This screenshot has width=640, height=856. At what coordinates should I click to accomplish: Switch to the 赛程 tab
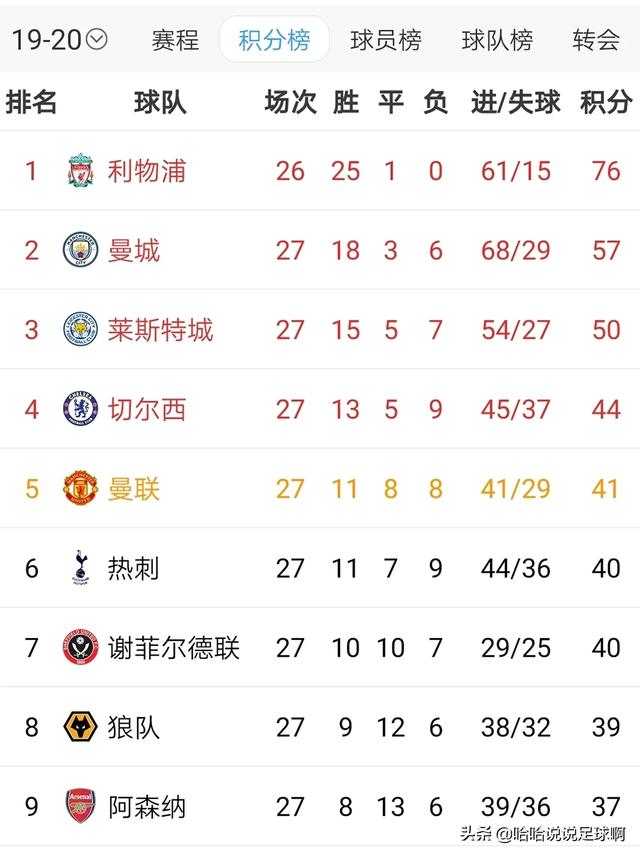(175, 41)
